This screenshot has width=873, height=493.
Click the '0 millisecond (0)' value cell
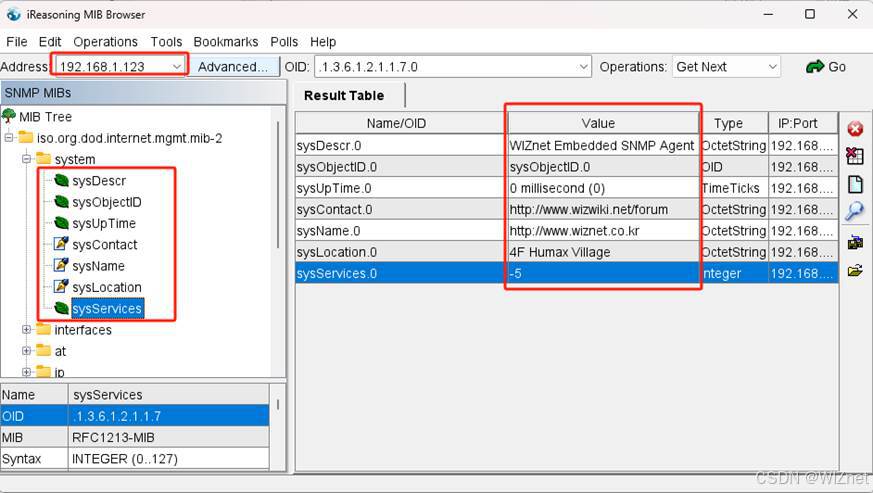point(604,188)
